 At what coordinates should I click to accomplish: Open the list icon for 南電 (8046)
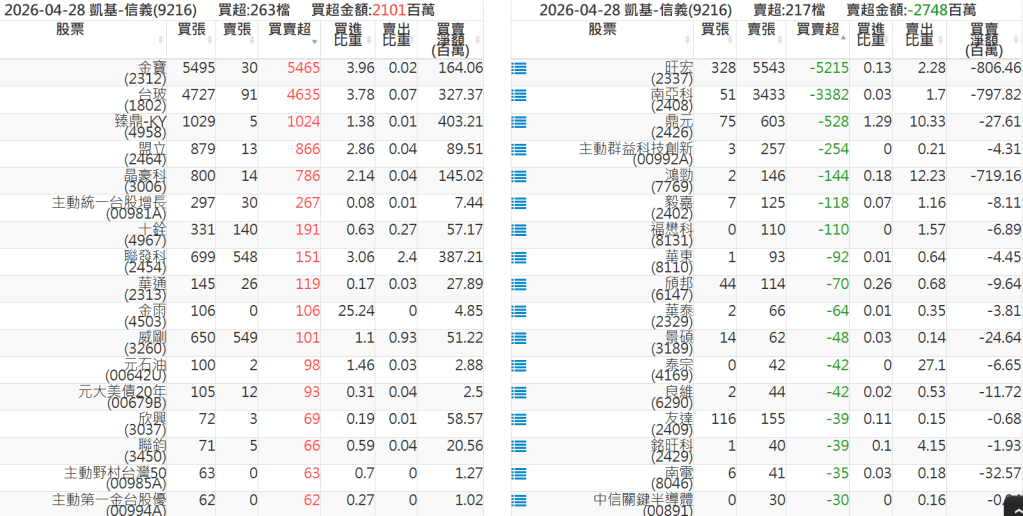pos(518,474)
